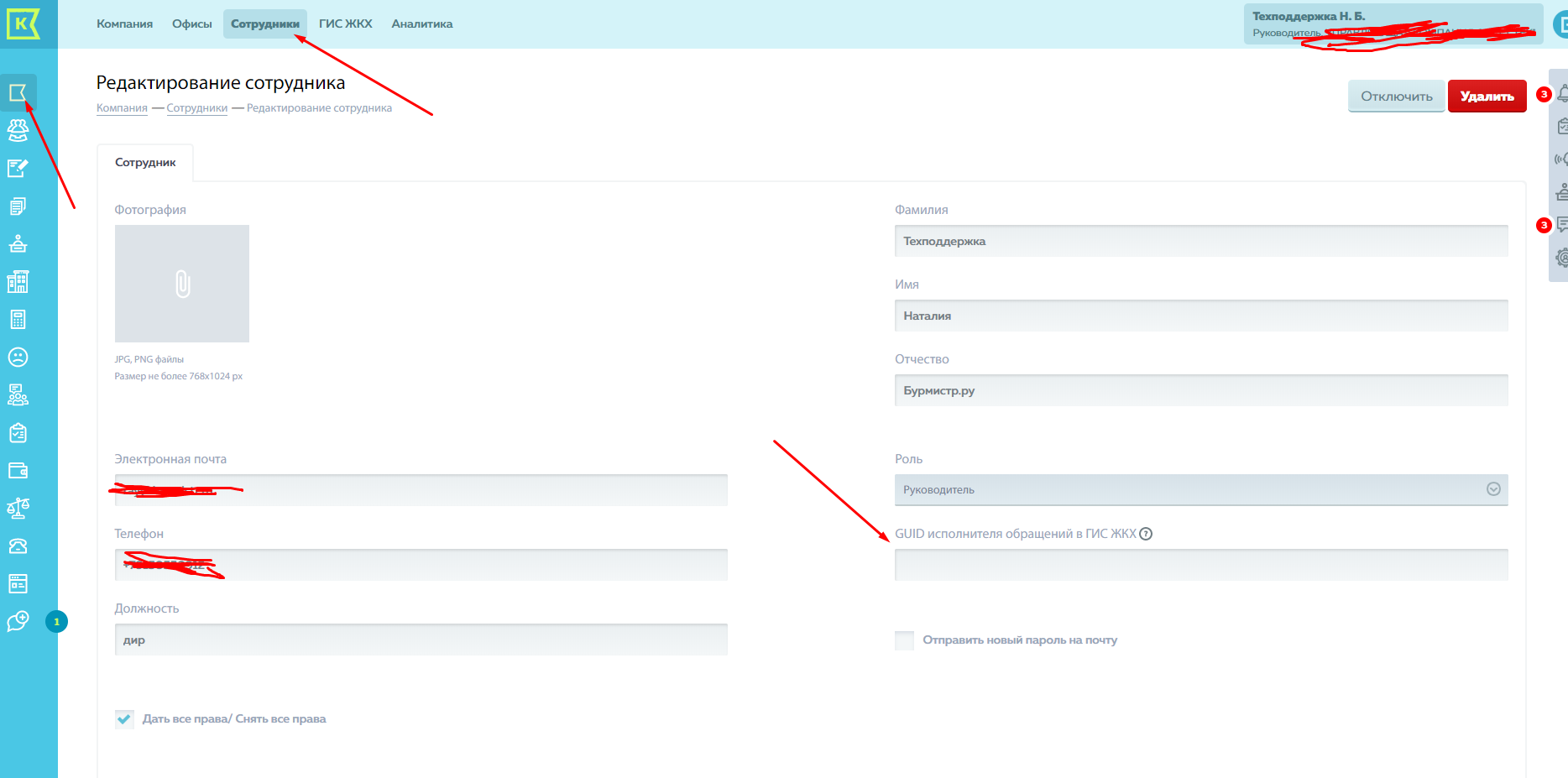The width and height of the screenshot is (1568, 778).
Task: Click the GUID help question mark icon
Action: pyautogui.click(x=1146, y=534)
